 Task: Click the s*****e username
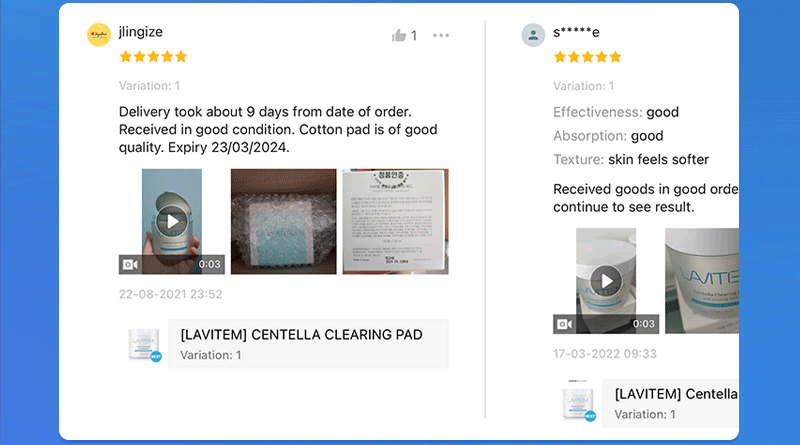coord(577,32)
